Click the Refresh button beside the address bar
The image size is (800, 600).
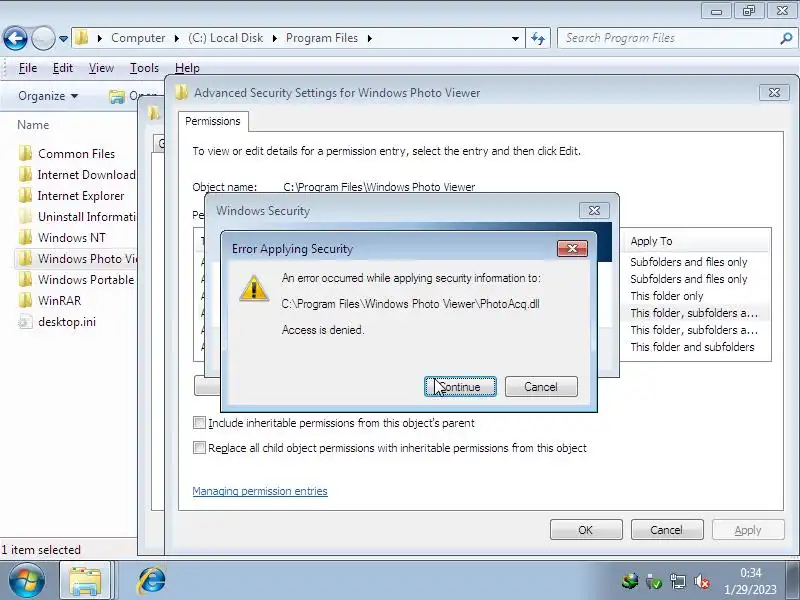click(x=538, y=38)
